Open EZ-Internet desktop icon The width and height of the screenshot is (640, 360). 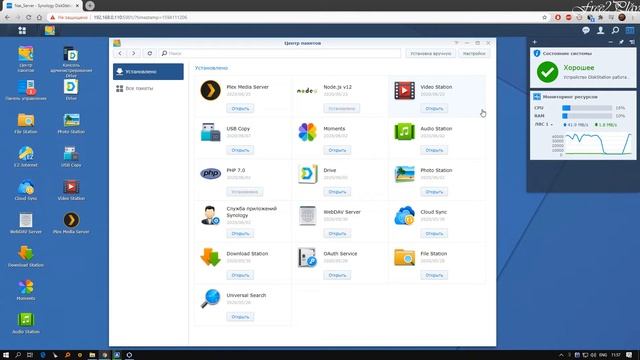(26, 157)
